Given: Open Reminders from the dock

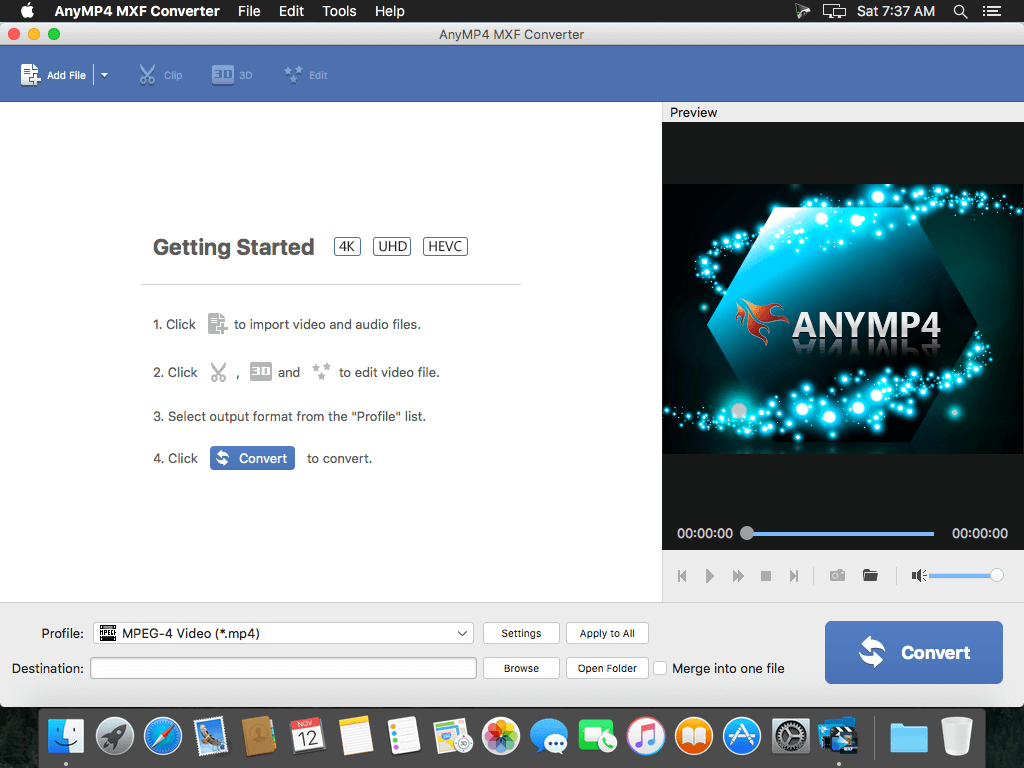Looking at the screenshot, I should coord(404,737).
